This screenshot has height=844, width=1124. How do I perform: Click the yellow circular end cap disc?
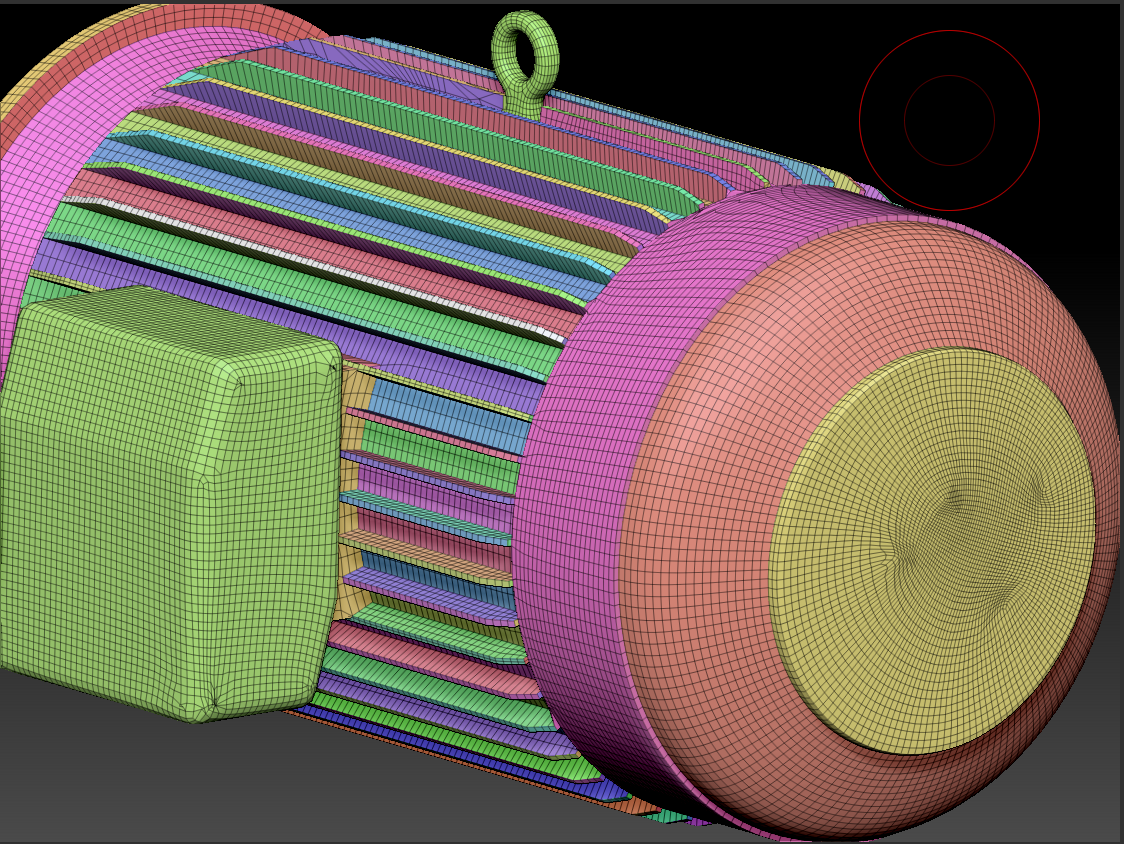click(x=932, y=551)
